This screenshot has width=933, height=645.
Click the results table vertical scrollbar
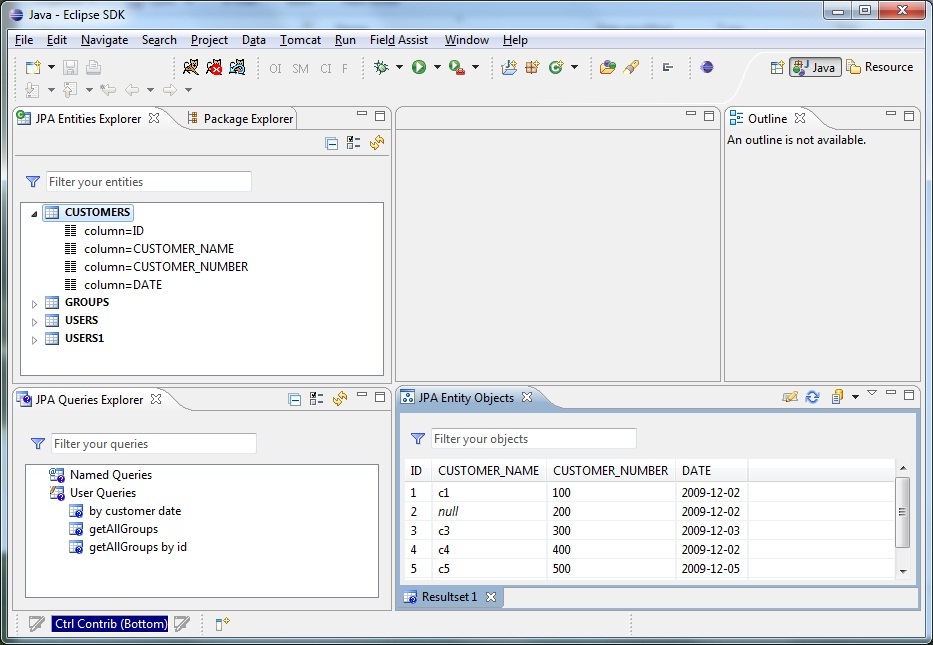click(x=902, y=511)
